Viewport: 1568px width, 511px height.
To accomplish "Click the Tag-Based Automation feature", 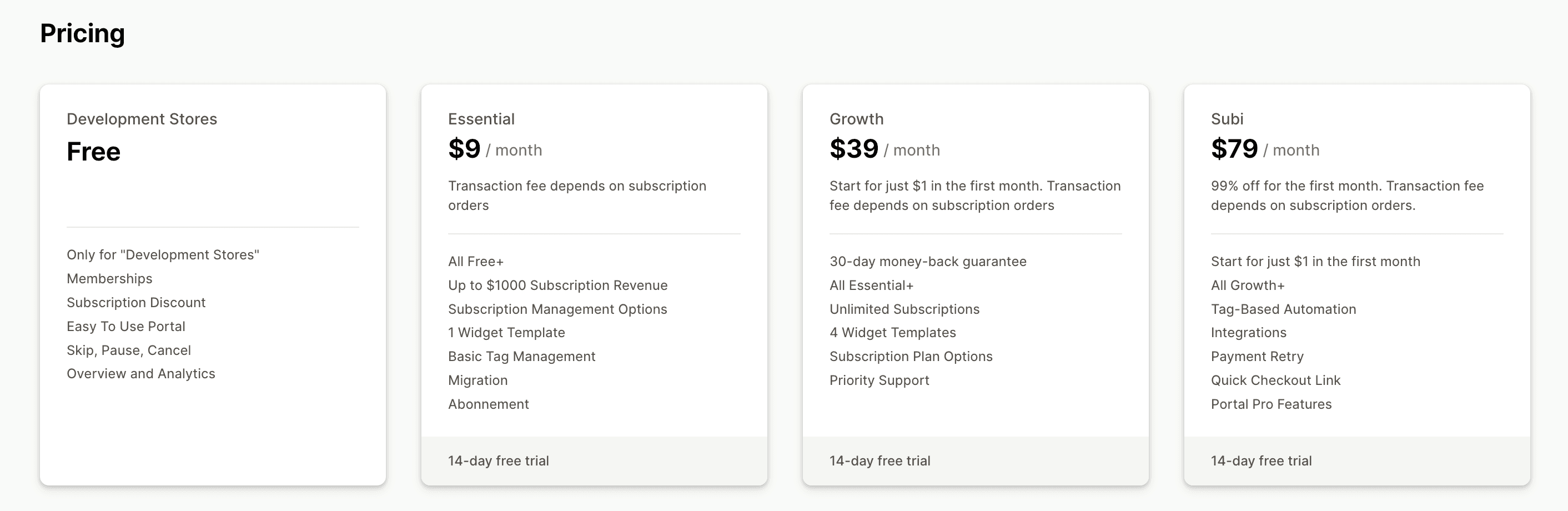I will point(1283,309).
